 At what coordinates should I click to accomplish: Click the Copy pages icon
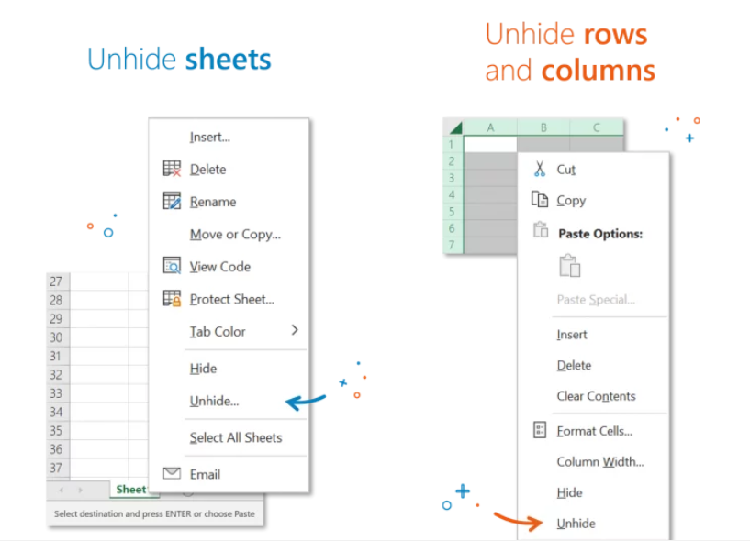tap(540, 199)
